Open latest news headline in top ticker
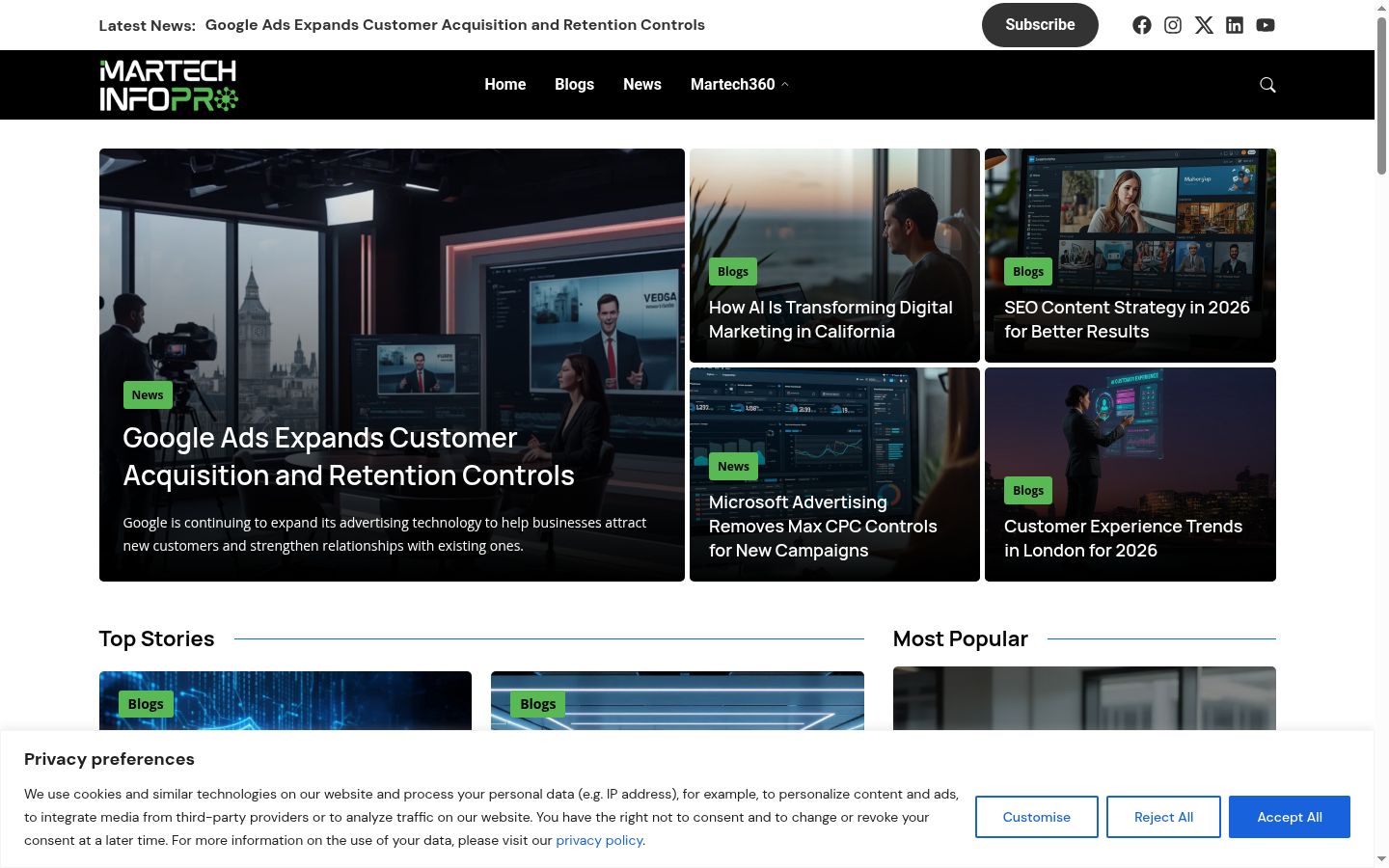 455,25
